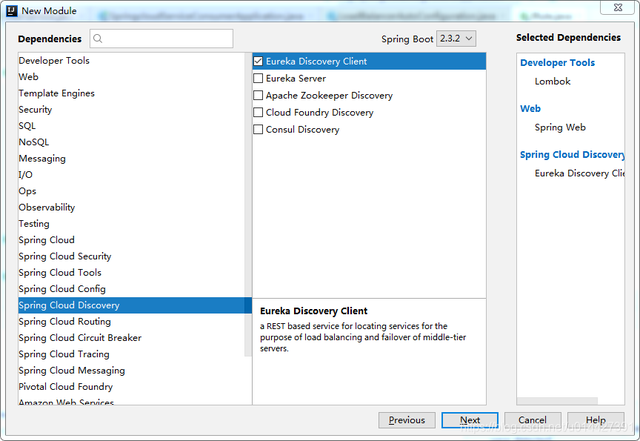Image resolution: width=640 pixels, height=441 pixels.
Task: Tick the Cloud Foundry Discovery checkbox
Action: tap(258, 112)
